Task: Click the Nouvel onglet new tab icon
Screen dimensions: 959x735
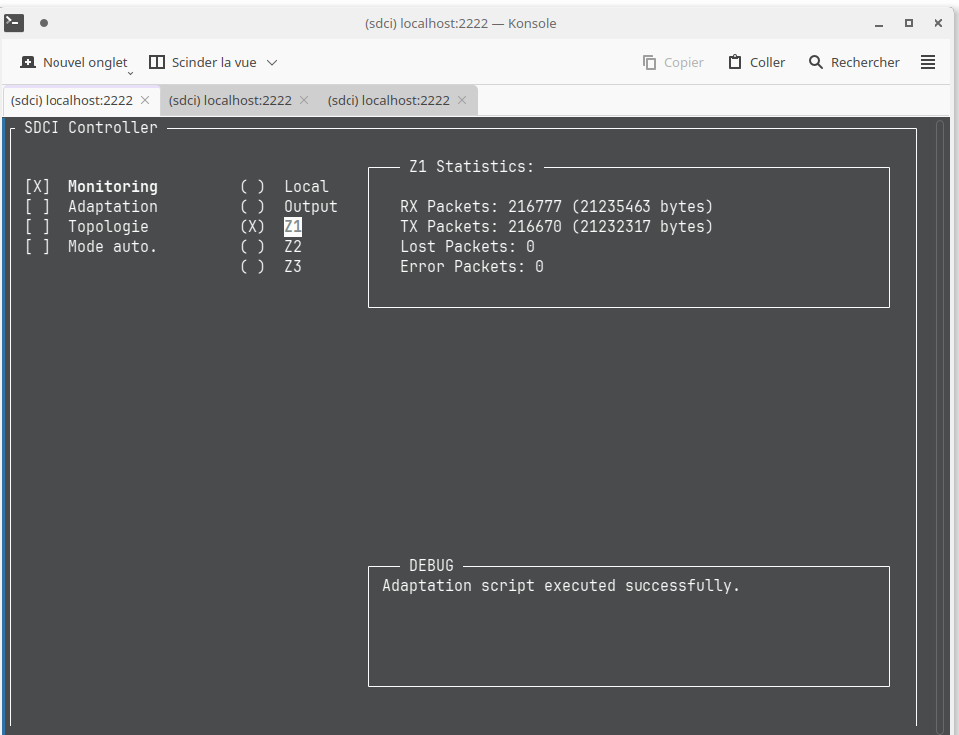Action: point(28,62)
